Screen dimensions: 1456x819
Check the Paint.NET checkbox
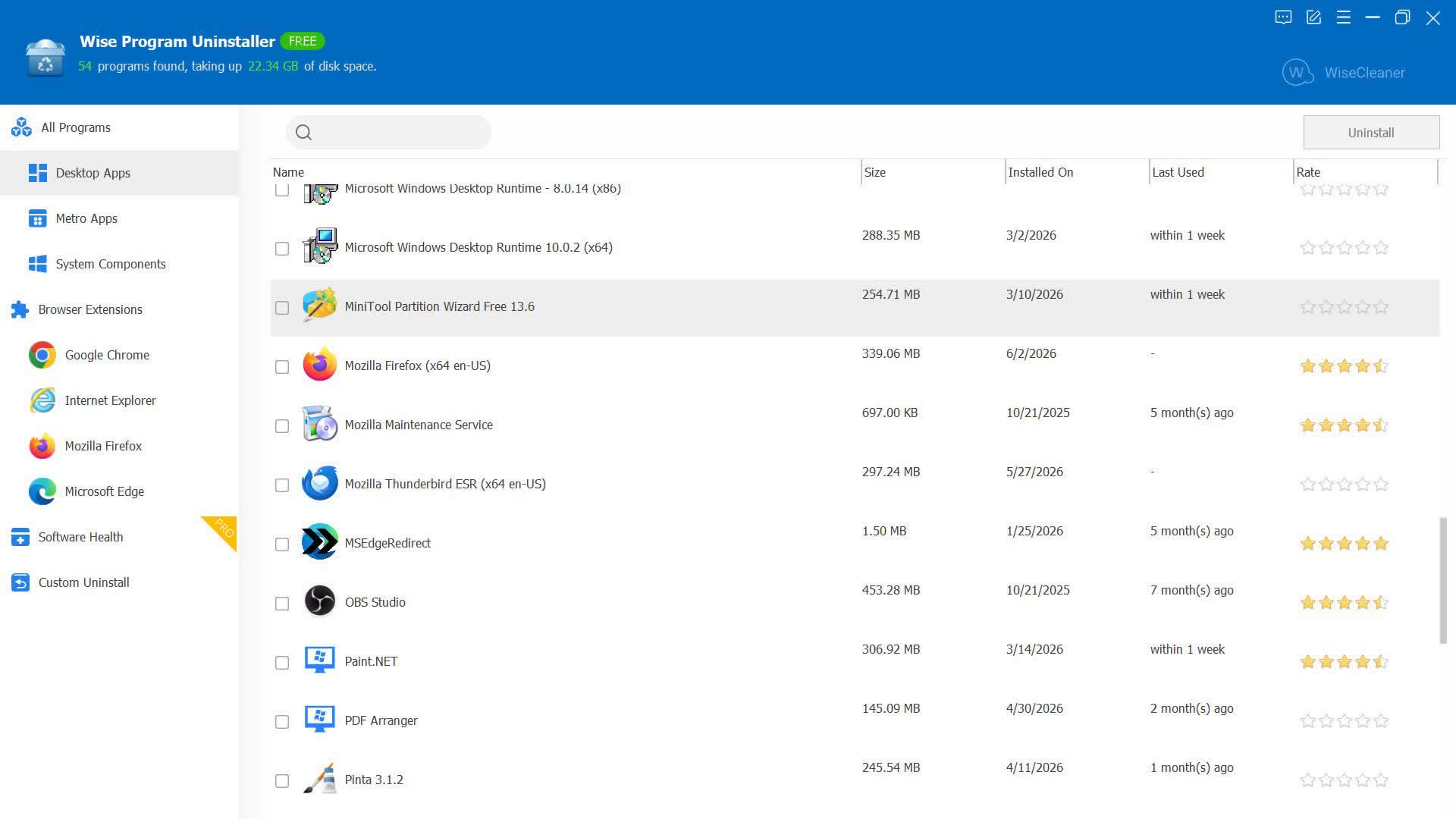(282, 663)
